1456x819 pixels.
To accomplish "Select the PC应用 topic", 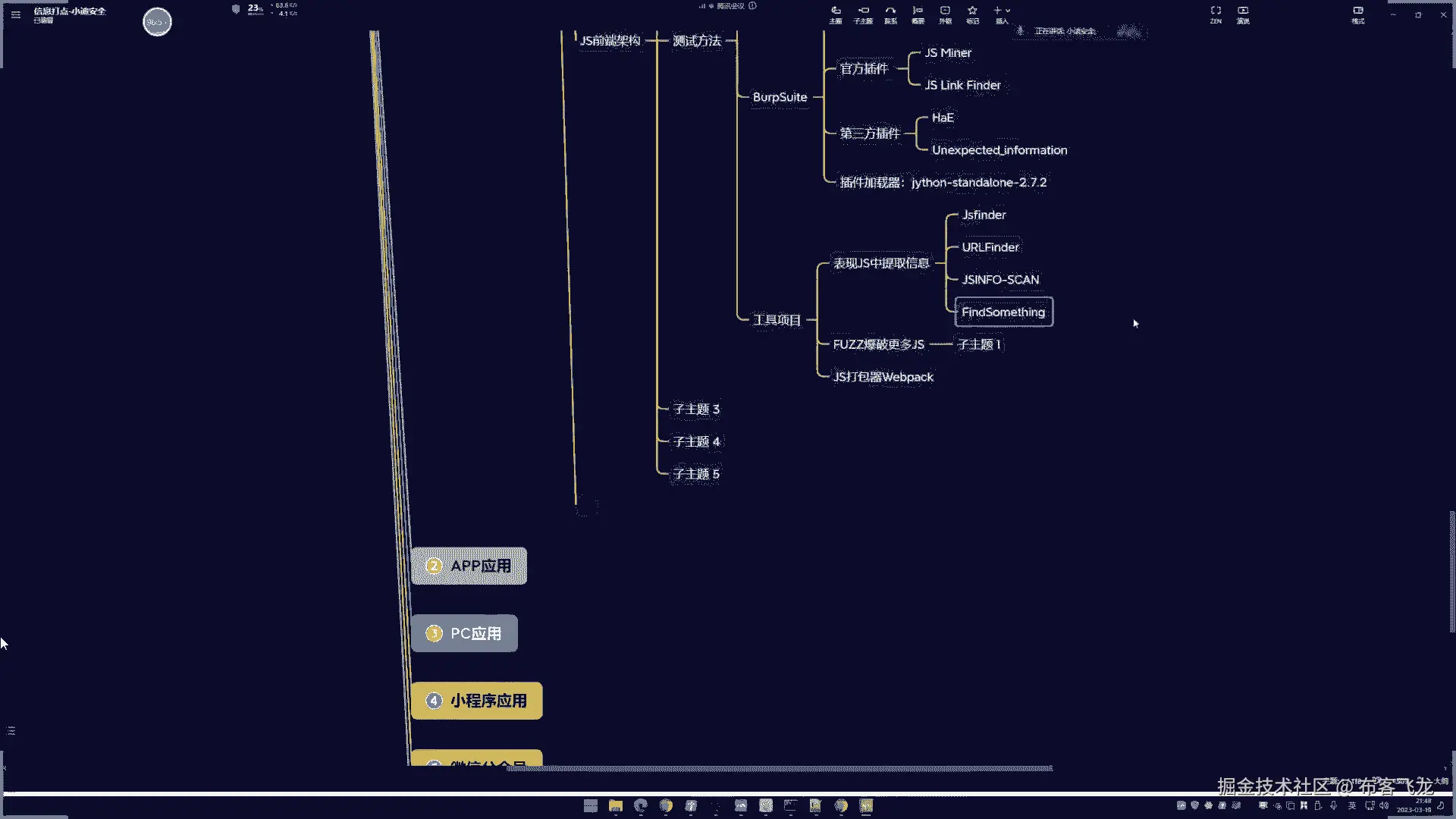I will [464, 633].
